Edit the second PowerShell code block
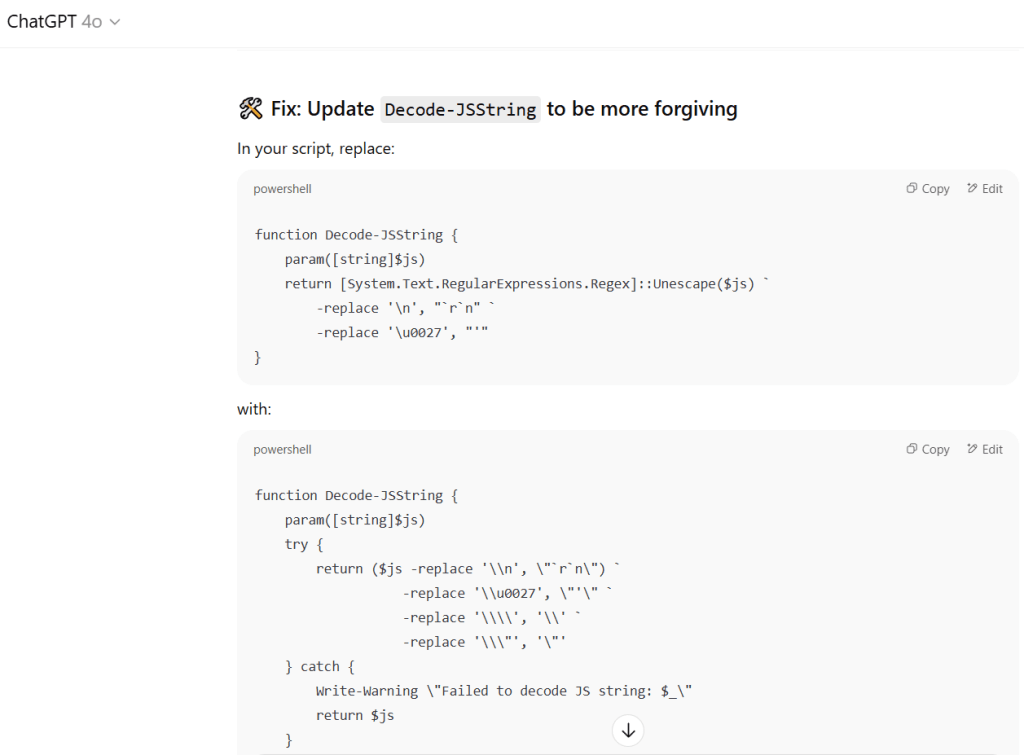This screenshot has height=755, width=1024. [985, 450]
